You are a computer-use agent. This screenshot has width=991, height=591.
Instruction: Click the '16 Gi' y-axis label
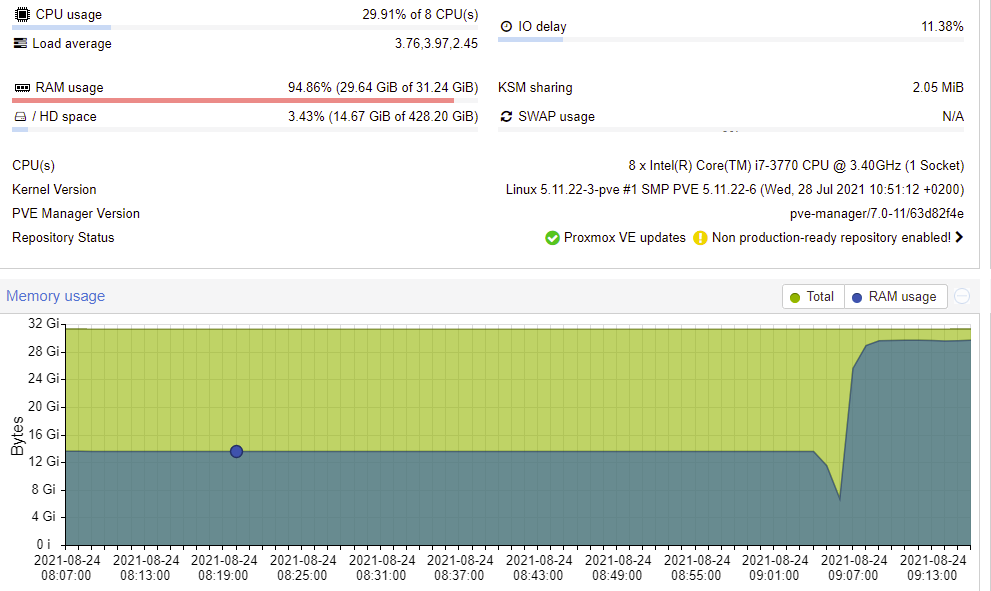point(44,434)
